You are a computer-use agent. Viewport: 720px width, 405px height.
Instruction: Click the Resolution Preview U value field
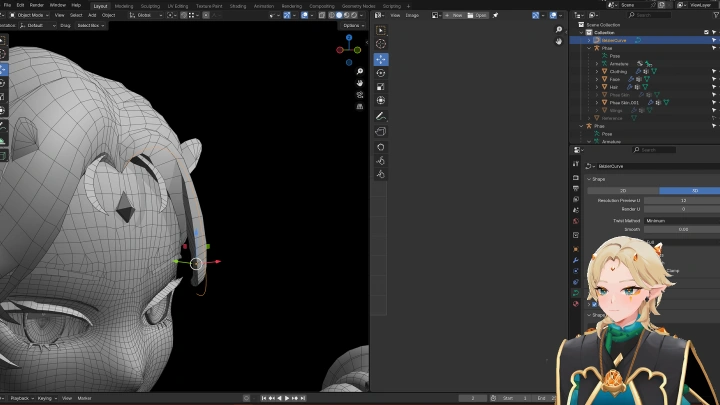[x=682, y=200]
